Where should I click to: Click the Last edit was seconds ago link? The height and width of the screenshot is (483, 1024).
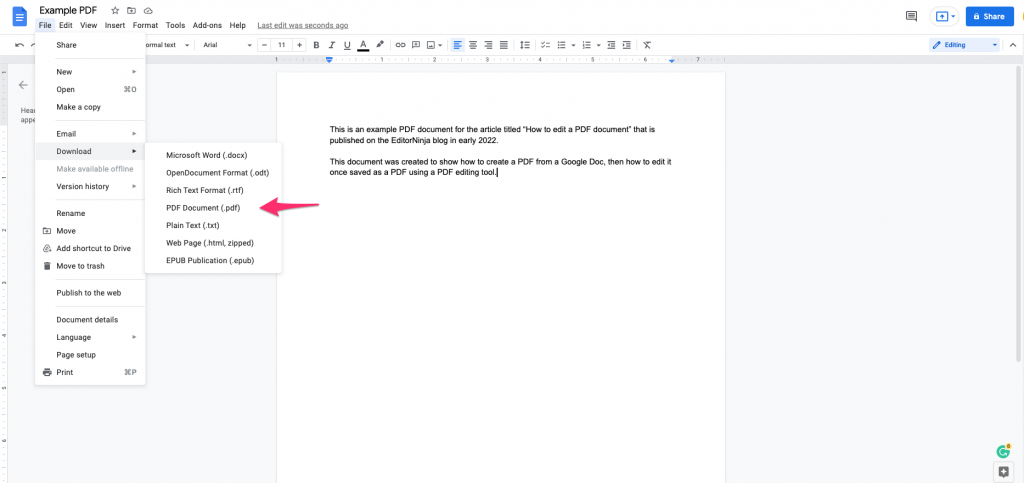(x=302, y=25)
